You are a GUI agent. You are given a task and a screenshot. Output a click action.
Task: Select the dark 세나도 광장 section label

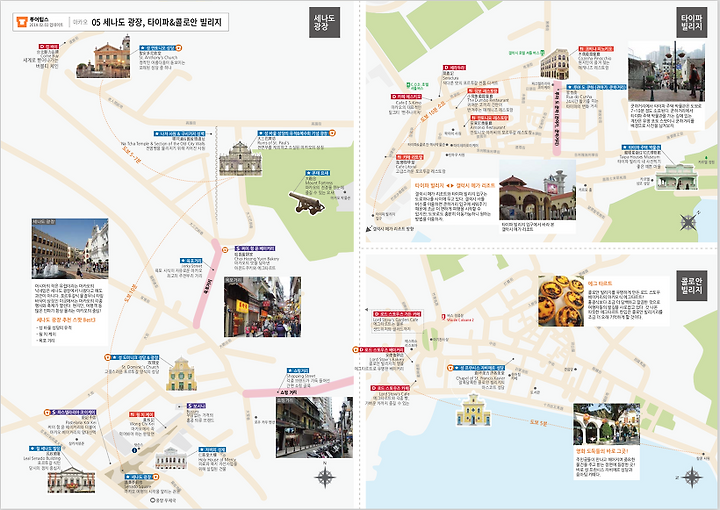coord(324,22)
